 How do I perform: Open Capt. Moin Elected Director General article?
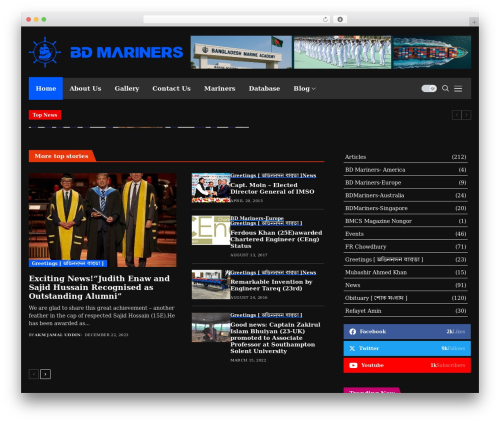pyautogui.click(x=272, y=188)
